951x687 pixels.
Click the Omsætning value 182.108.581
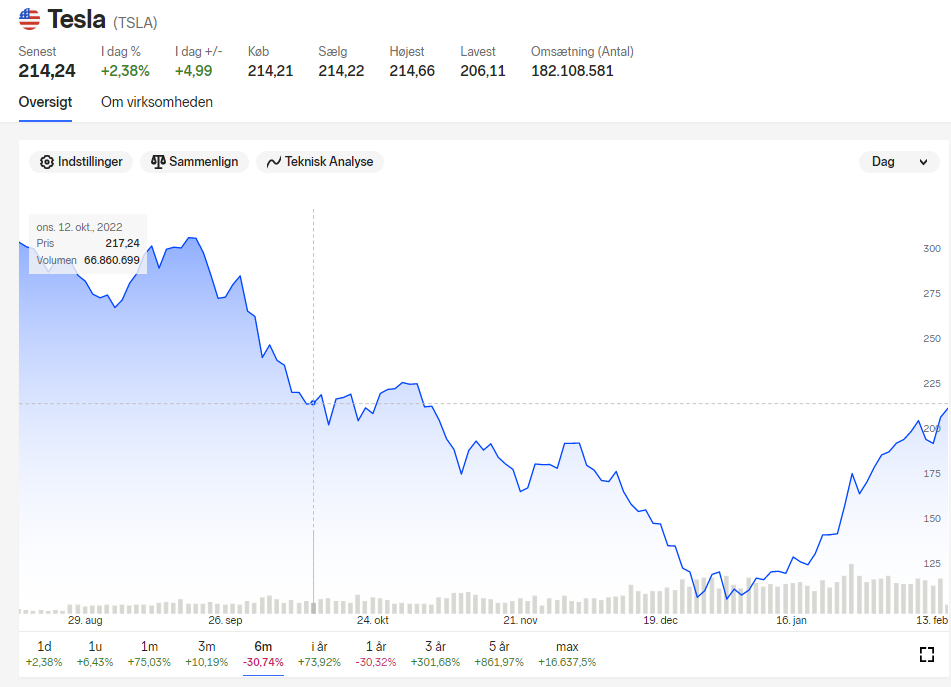573,71
